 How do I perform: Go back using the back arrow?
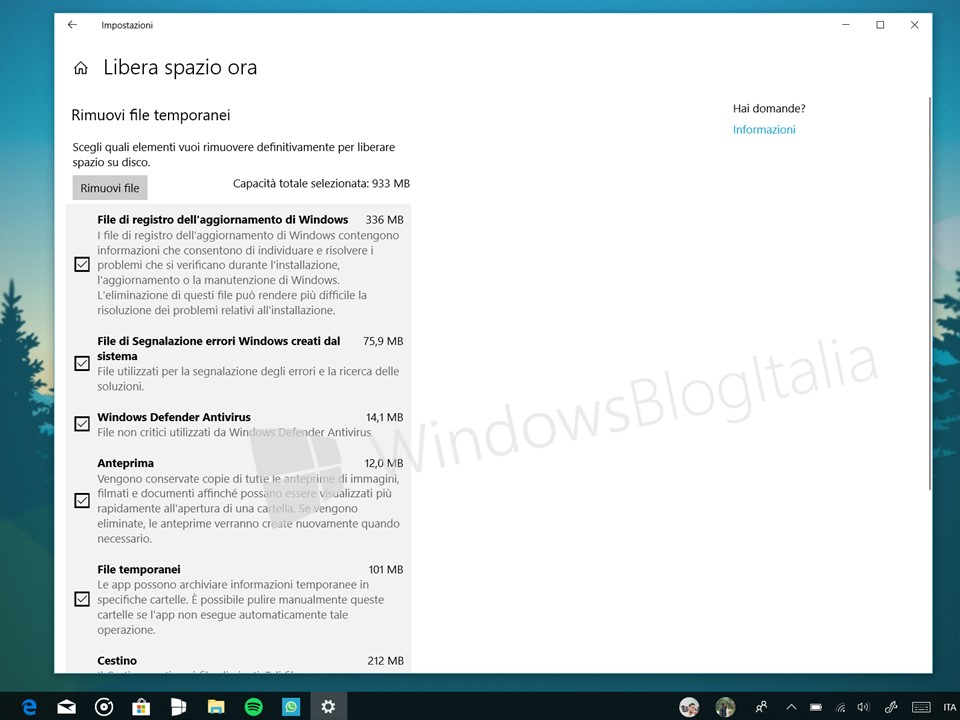coord(72,24)
